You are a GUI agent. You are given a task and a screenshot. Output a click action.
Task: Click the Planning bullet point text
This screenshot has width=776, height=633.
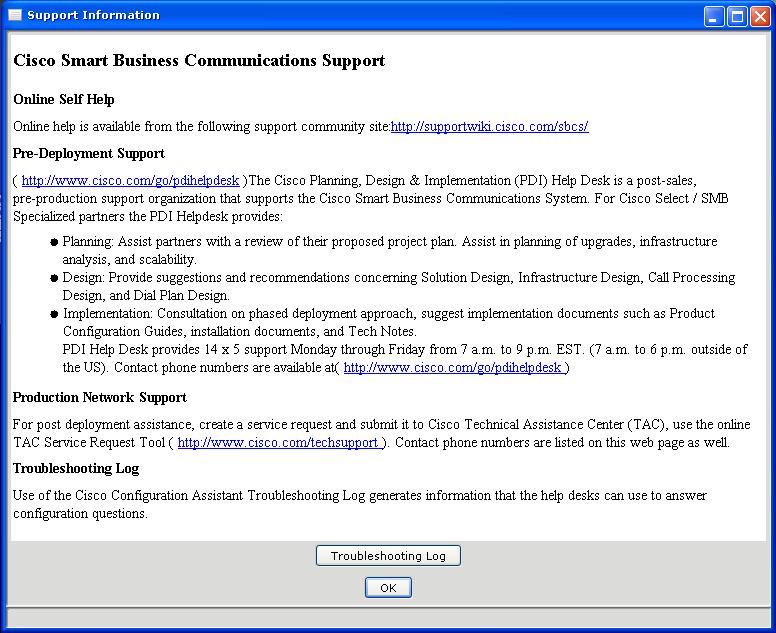(390, 250)
